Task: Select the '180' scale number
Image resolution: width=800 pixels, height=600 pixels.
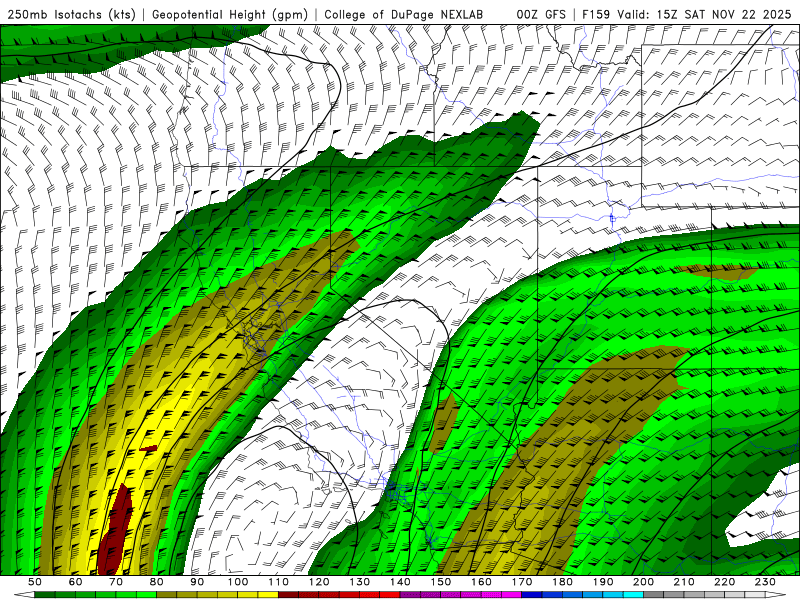Action: (x=563, y=582)
